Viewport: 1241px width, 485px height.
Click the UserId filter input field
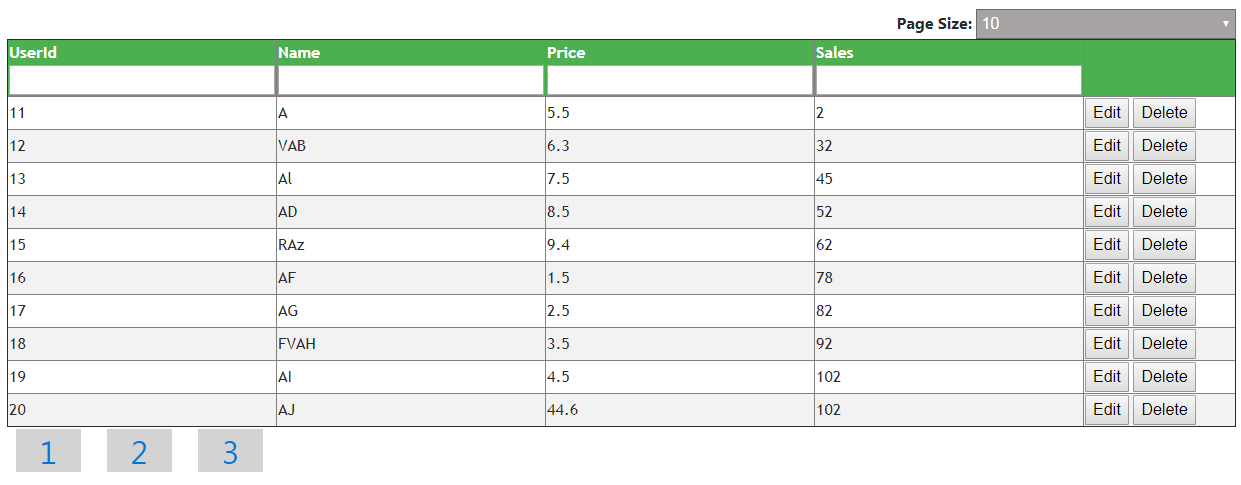(141, 80)
